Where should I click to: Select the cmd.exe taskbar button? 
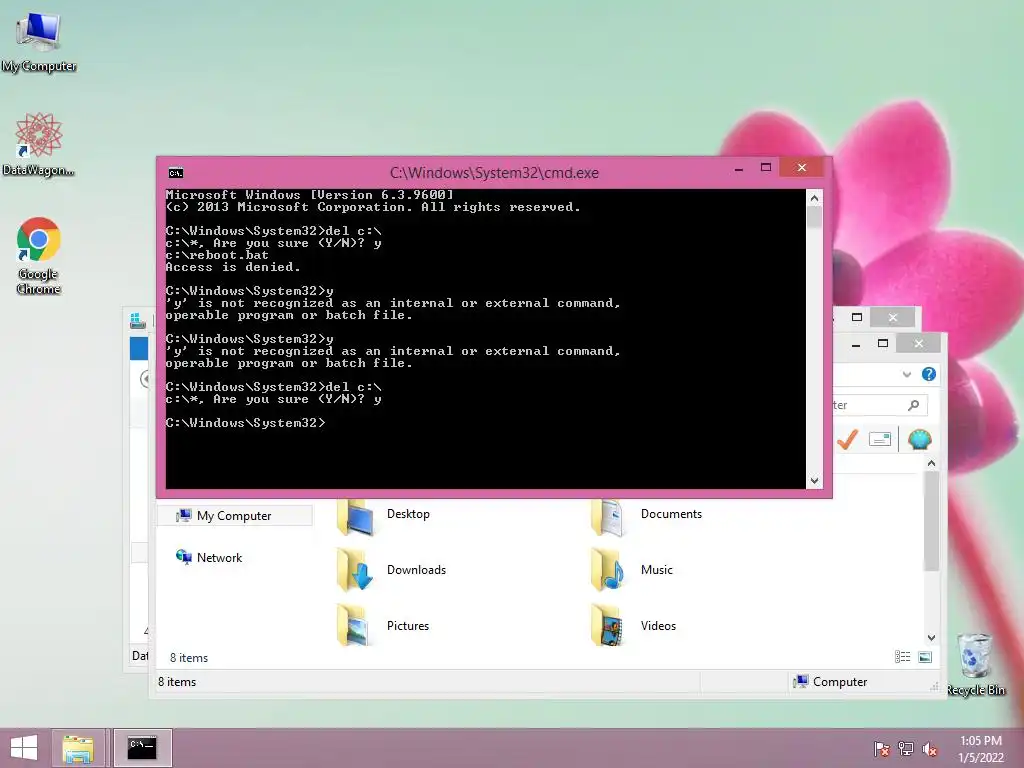142,748
